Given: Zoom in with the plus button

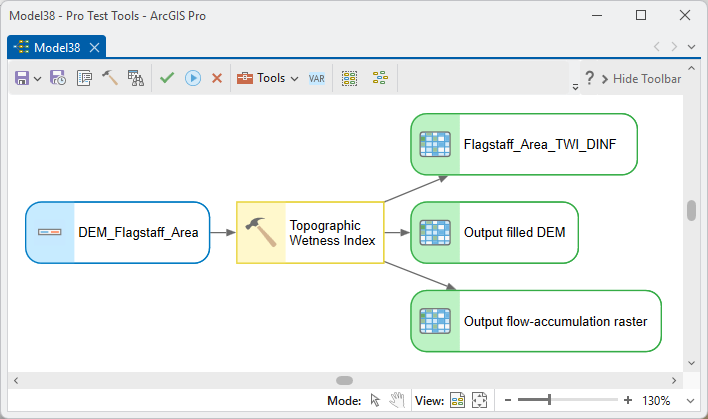Looking at the screenshot, I should pyautogui.click(x=628, y=400).
